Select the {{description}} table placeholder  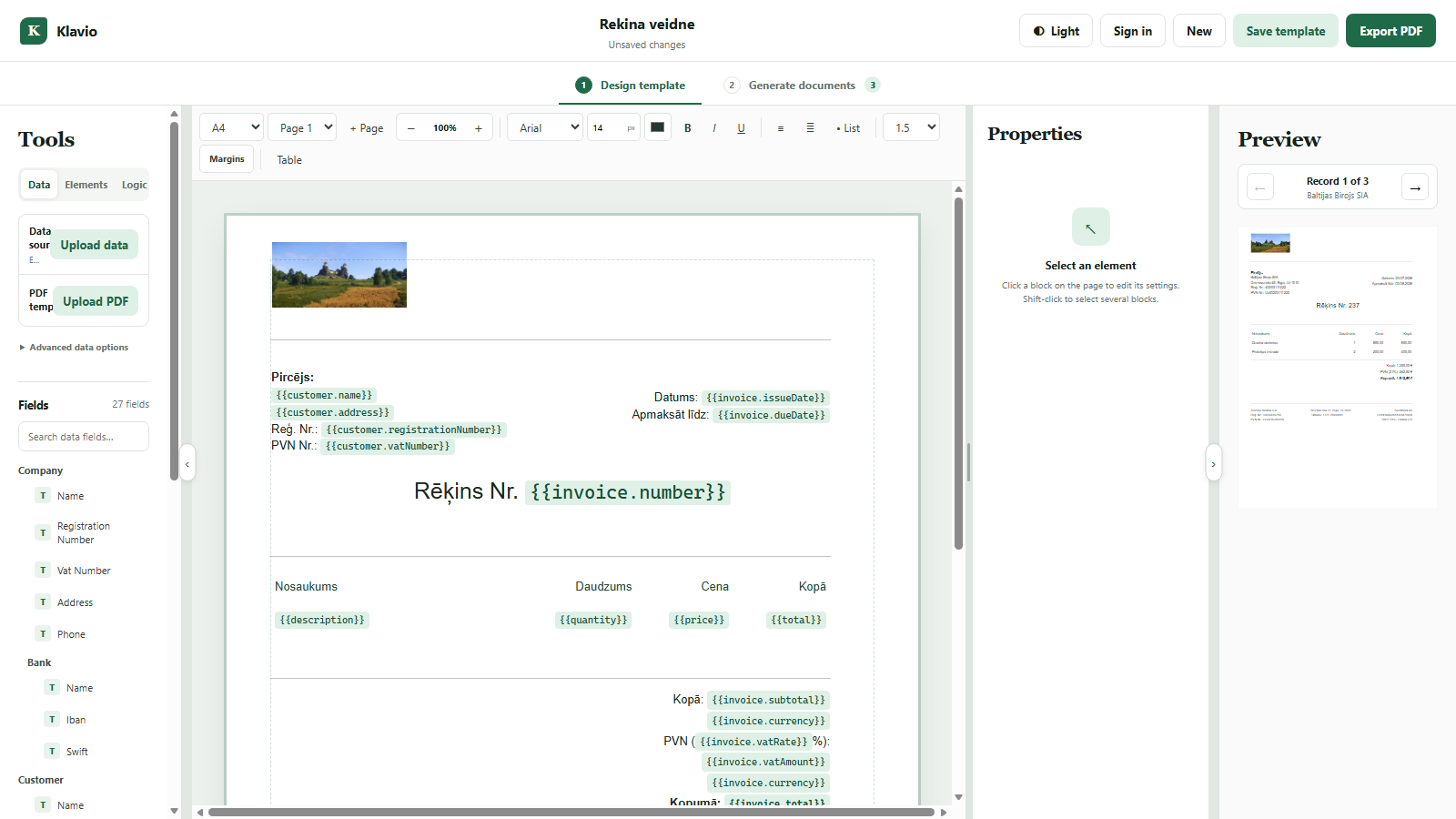(322, 621)
